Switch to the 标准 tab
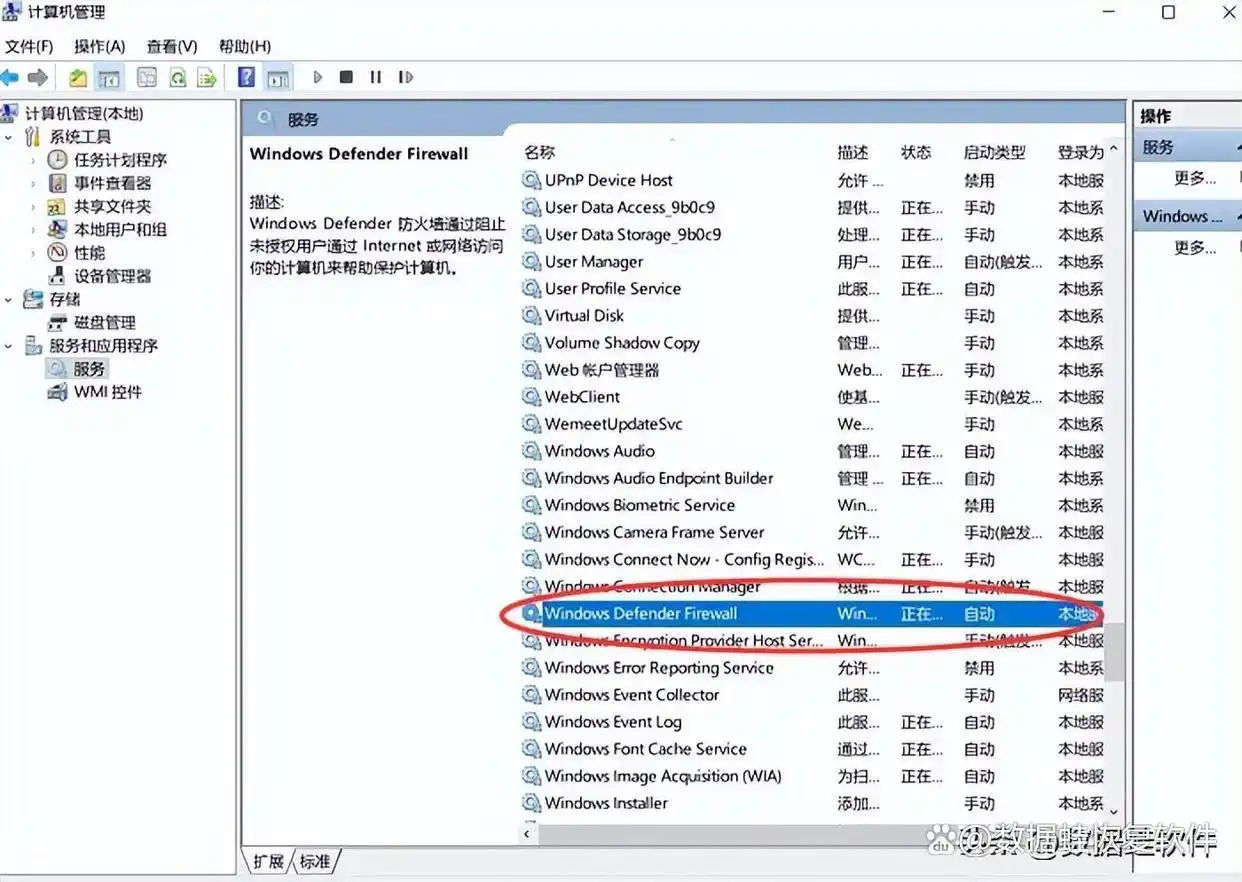The width and height of the screenshot is (1242, 882). (x=316, y=860)
